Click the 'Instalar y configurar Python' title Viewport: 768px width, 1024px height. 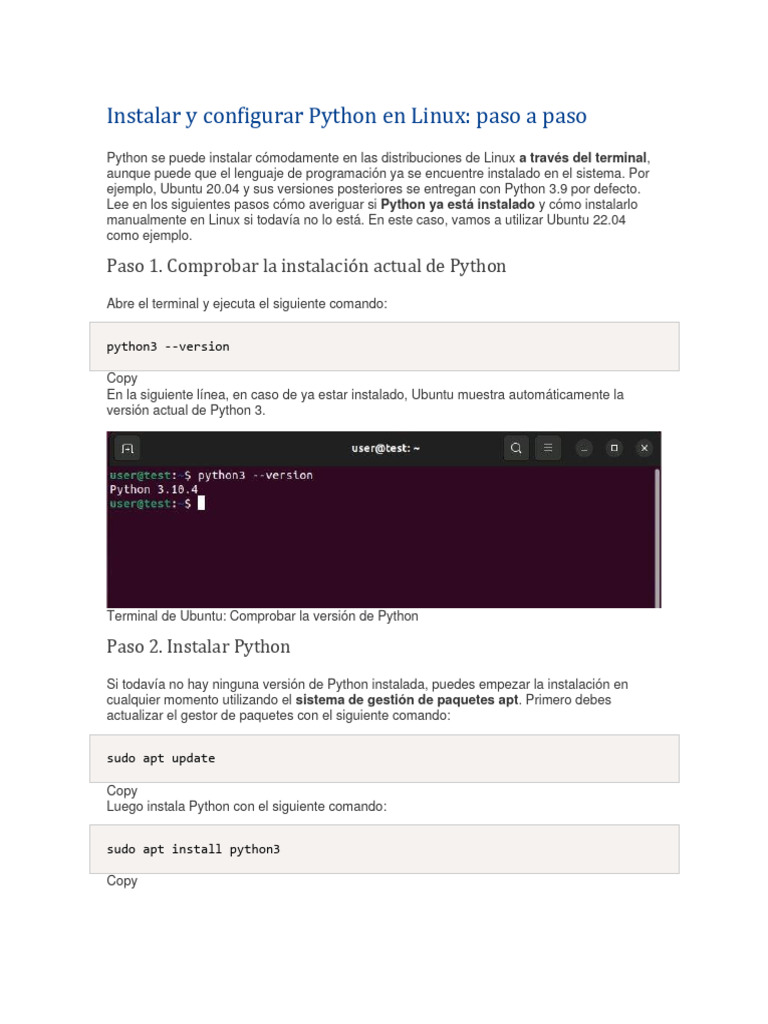coord(346,116)
